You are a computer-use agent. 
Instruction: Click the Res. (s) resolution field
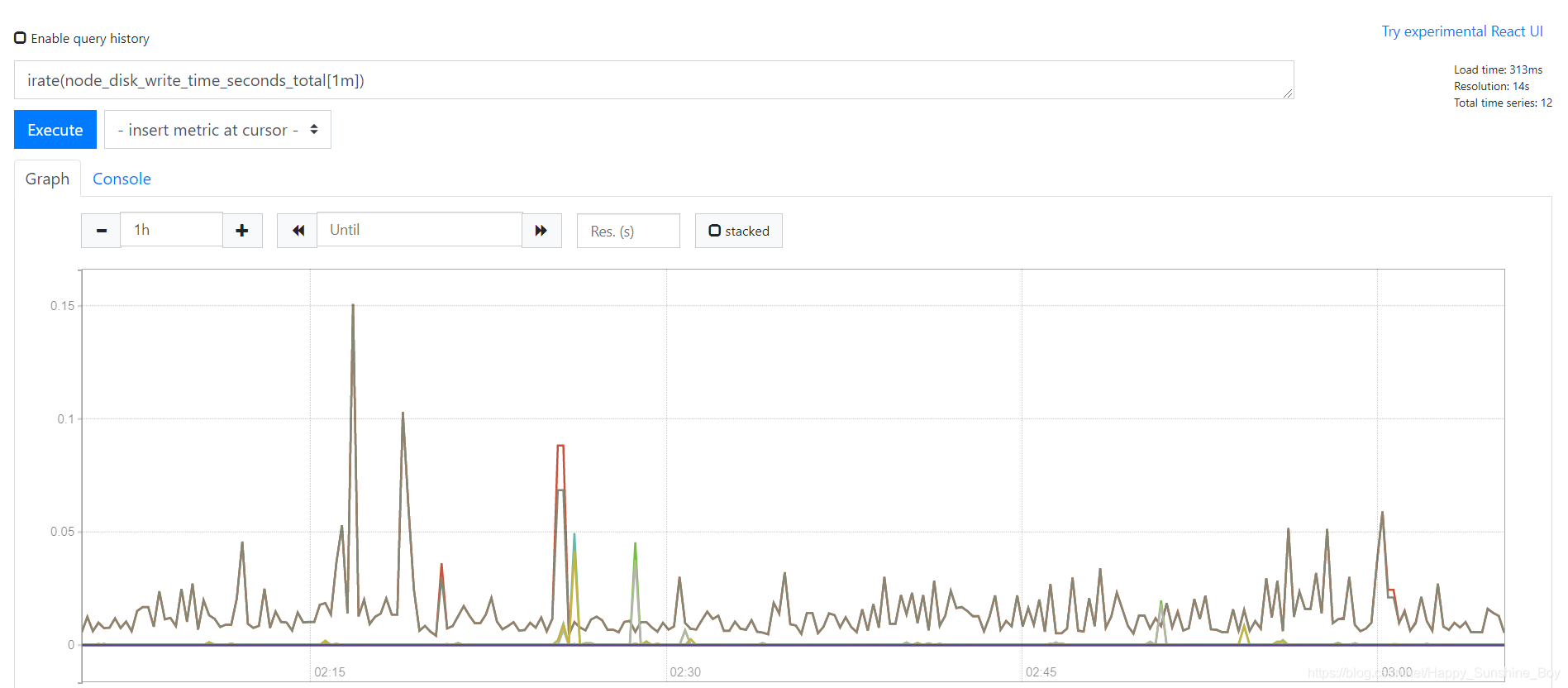coord(628,231)
